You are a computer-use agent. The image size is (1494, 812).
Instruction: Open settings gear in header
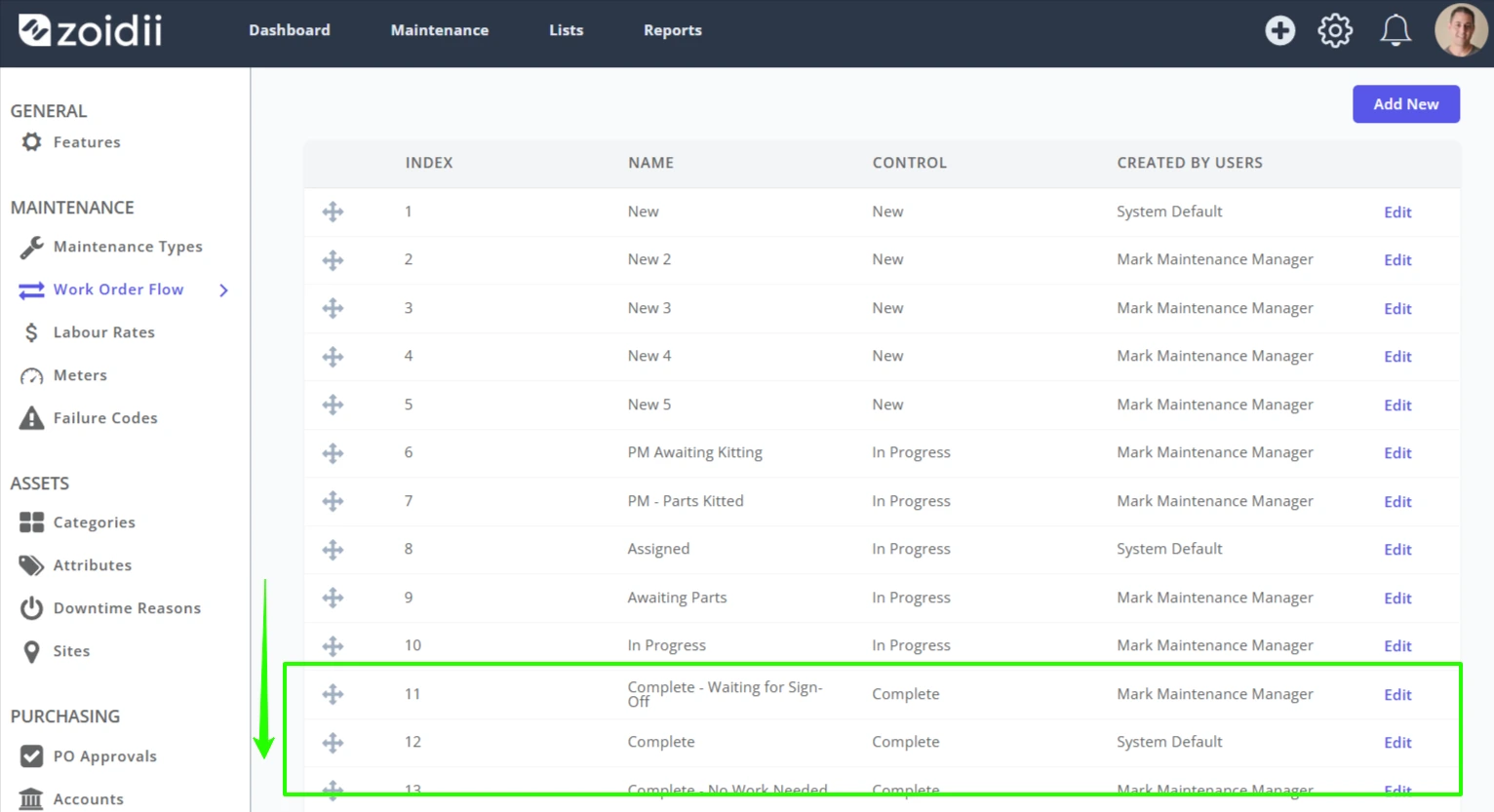pos(1335,30)
